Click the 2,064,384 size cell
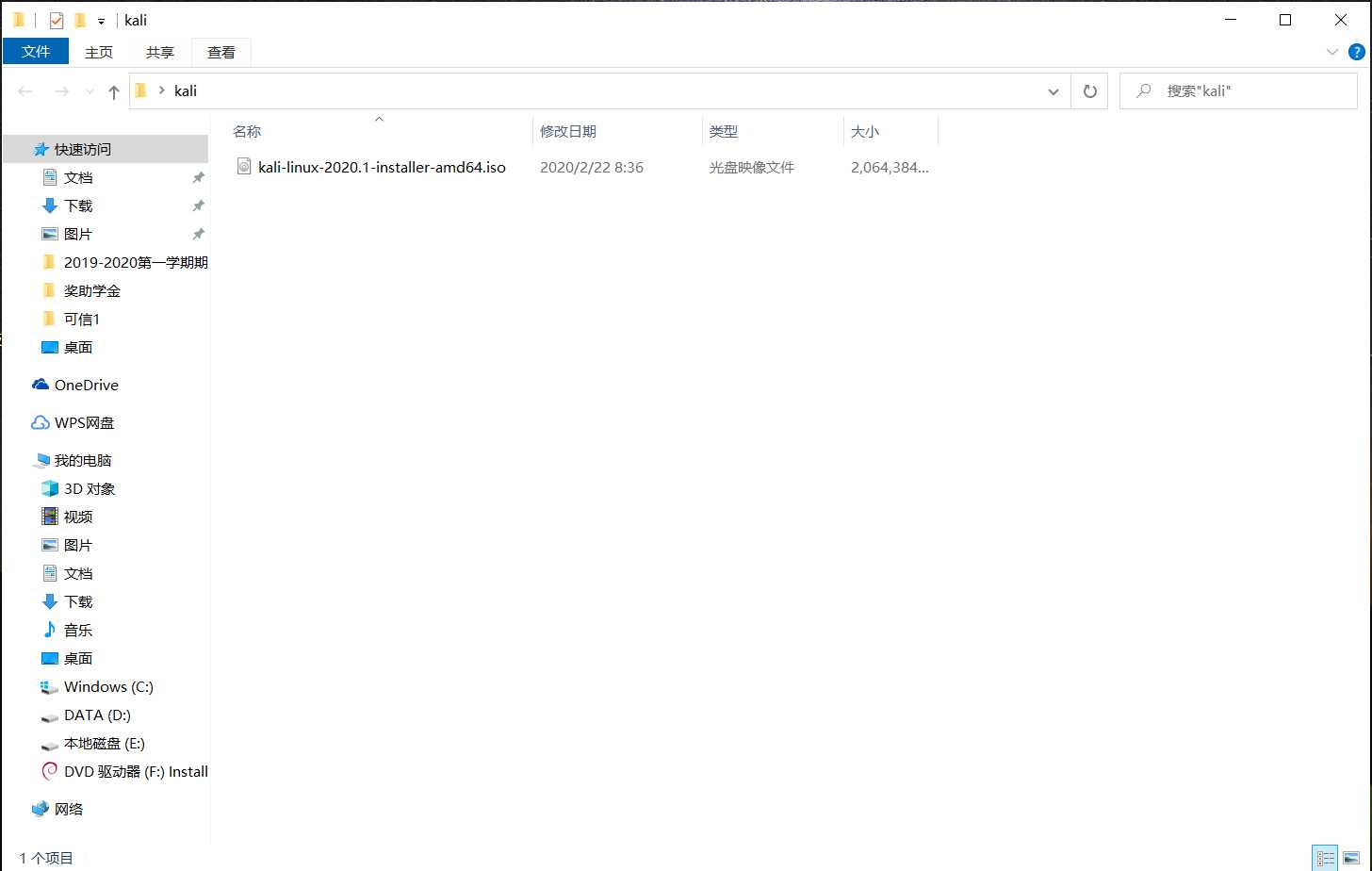1372x871 pixels. [x=890, y=167]
